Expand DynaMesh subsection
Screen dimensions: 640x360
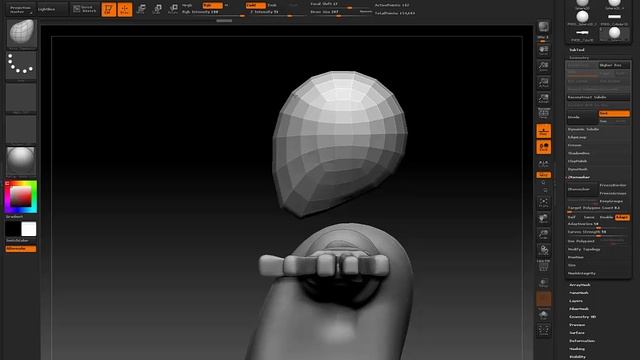(578, 169)
